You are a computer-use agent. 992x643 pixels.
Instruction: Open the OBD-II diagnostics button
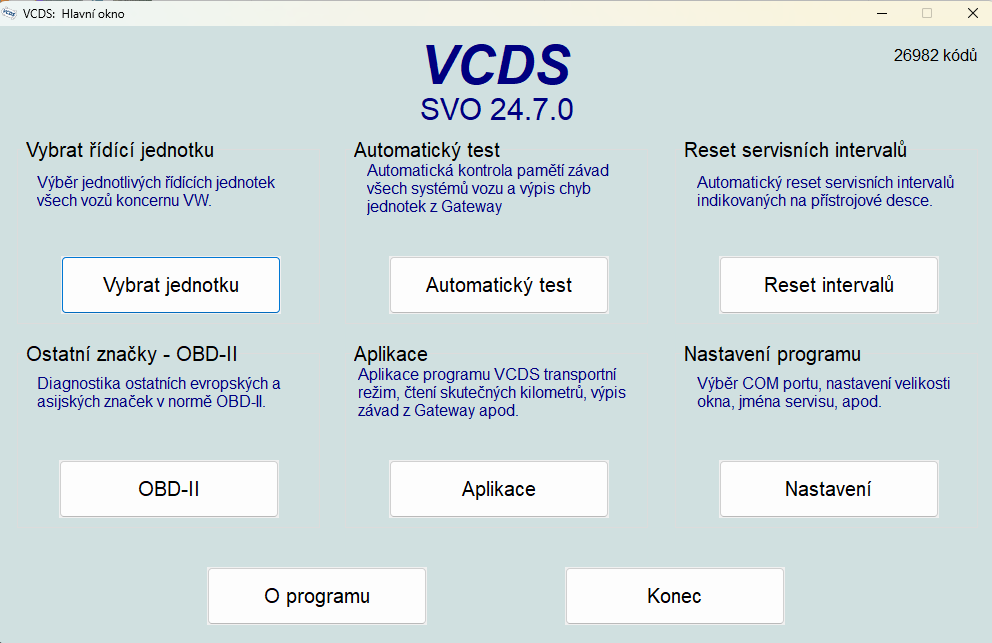(x=169, y=489)
